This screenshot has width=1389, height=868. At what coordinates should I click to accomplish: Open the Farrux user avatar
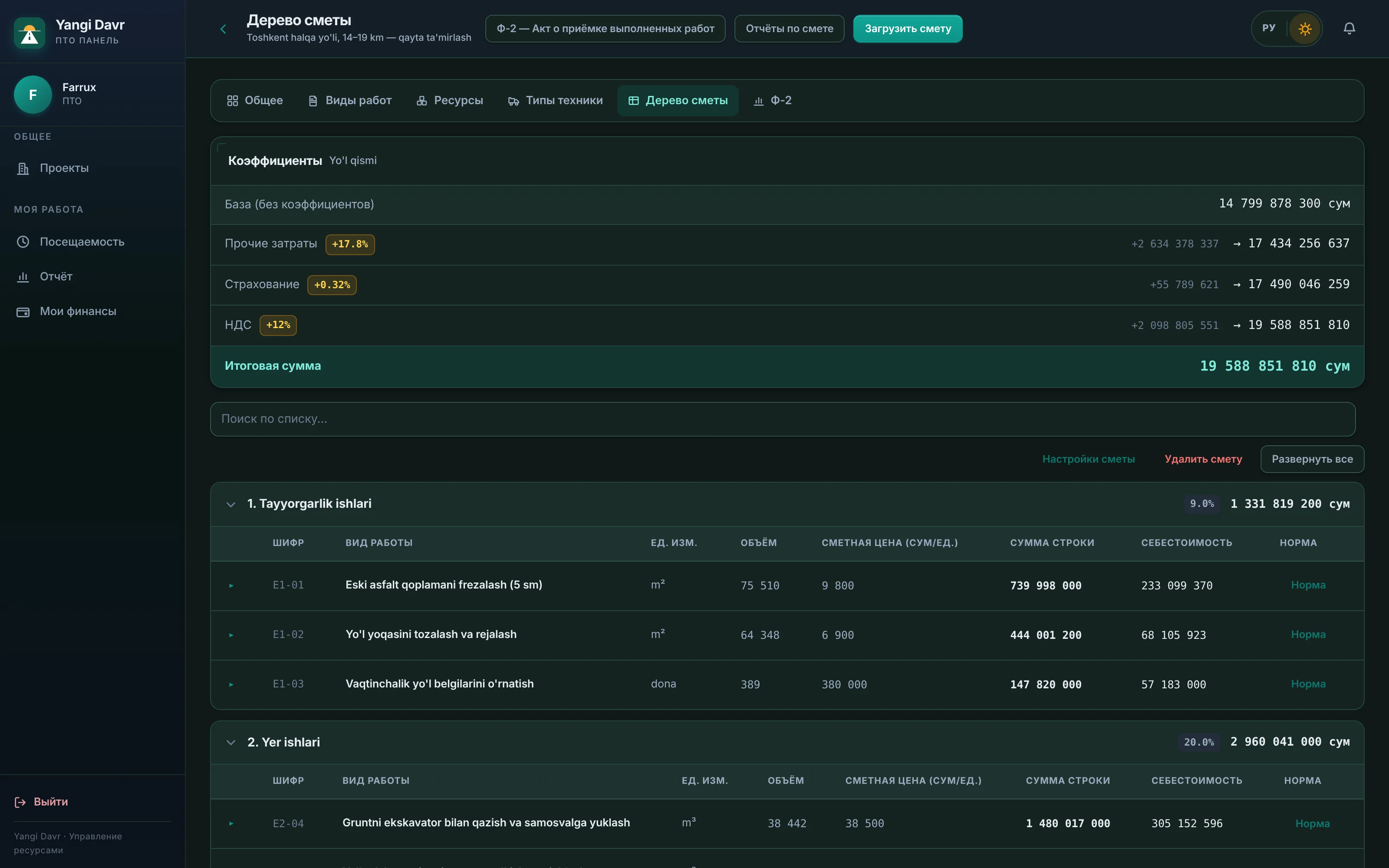[33, 94]
